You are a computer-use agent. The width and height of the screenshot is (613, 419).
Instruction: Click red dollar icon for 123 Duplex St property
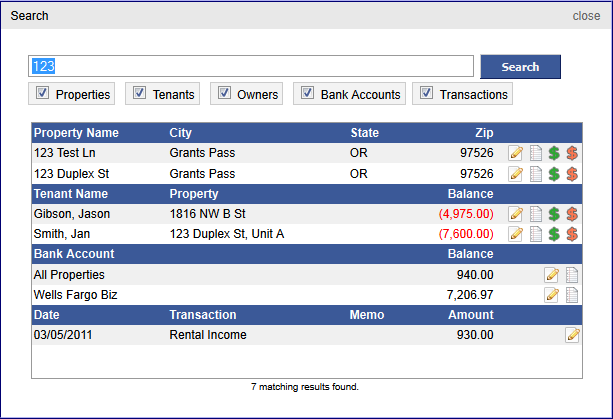tap(572, 173)
